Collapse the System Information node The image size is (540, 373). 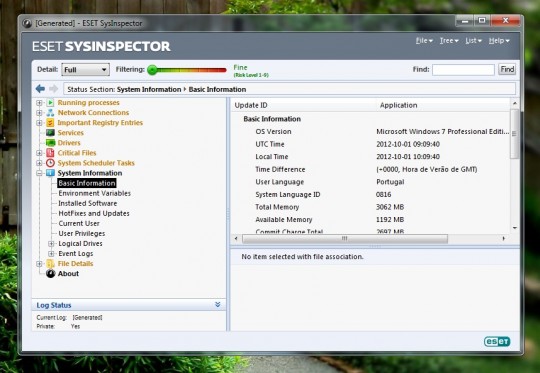(39, 173)
